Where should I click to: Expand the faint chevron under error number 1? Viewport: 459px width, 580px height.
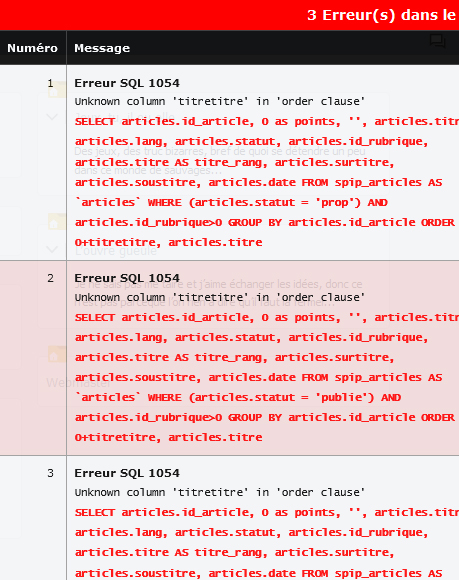[x=52, y=117]
